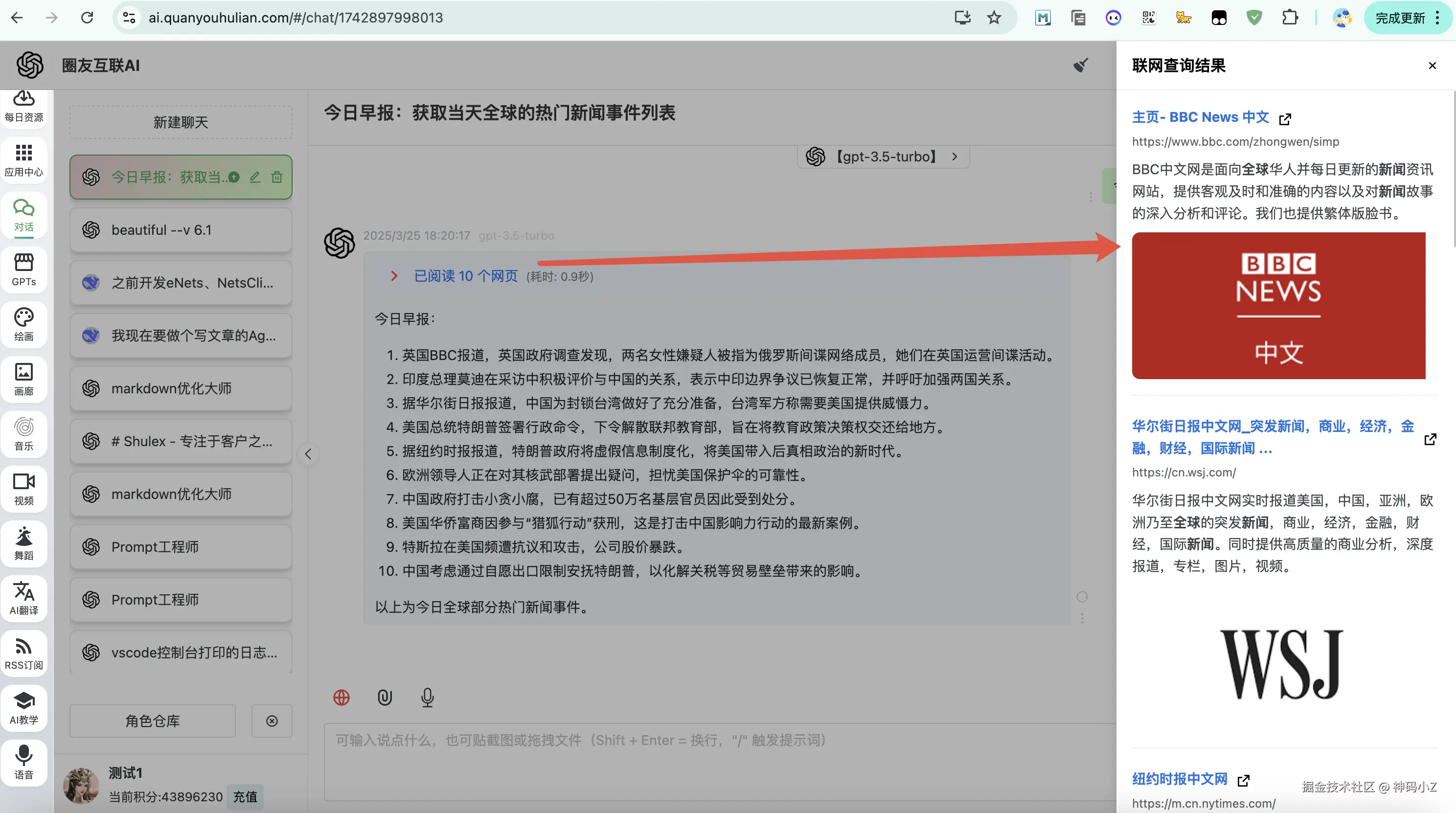Screen dimensions: 1456x813
Task: Click the microphone voice input icon
Action: point(427,697)
